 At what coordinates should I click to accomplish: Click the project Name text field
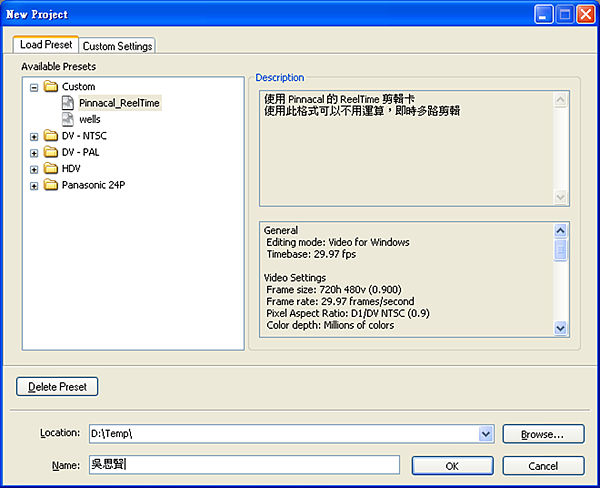(245, 465)
